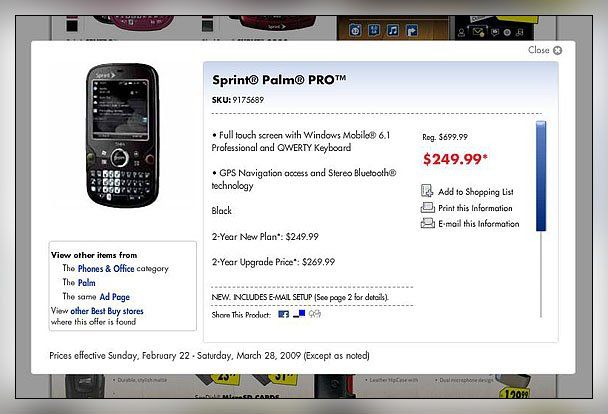The width and height of the screenshot is (608, 414).
Task: Click the scrollbar track below the blue thumb
Action: pyautogui.click(x=541, y=274)
